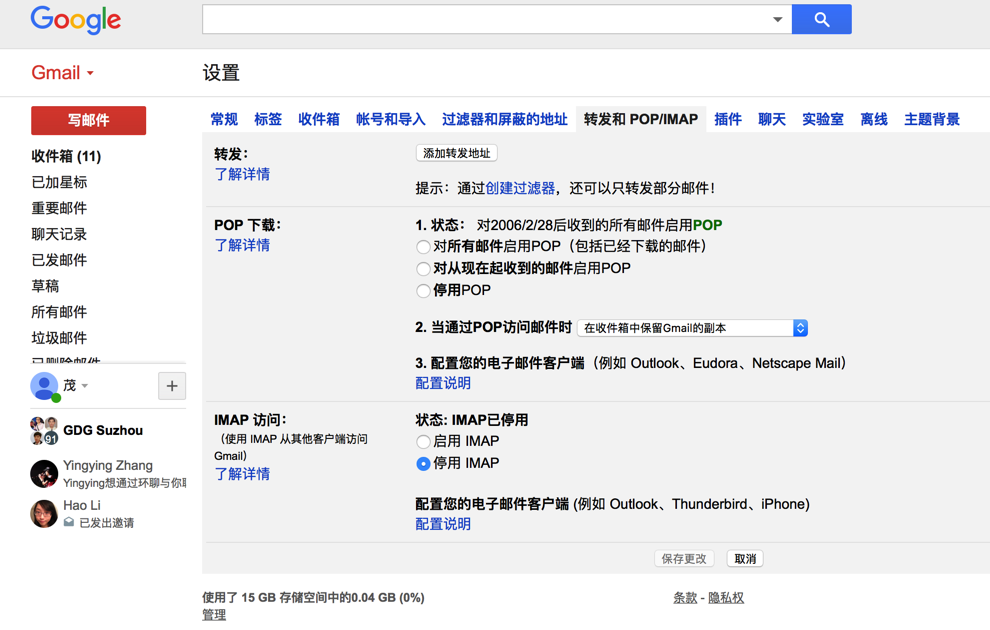Open GDG Suzhou group avatar
The height and width of the screenshot is (630, 990).
(44, 431)
